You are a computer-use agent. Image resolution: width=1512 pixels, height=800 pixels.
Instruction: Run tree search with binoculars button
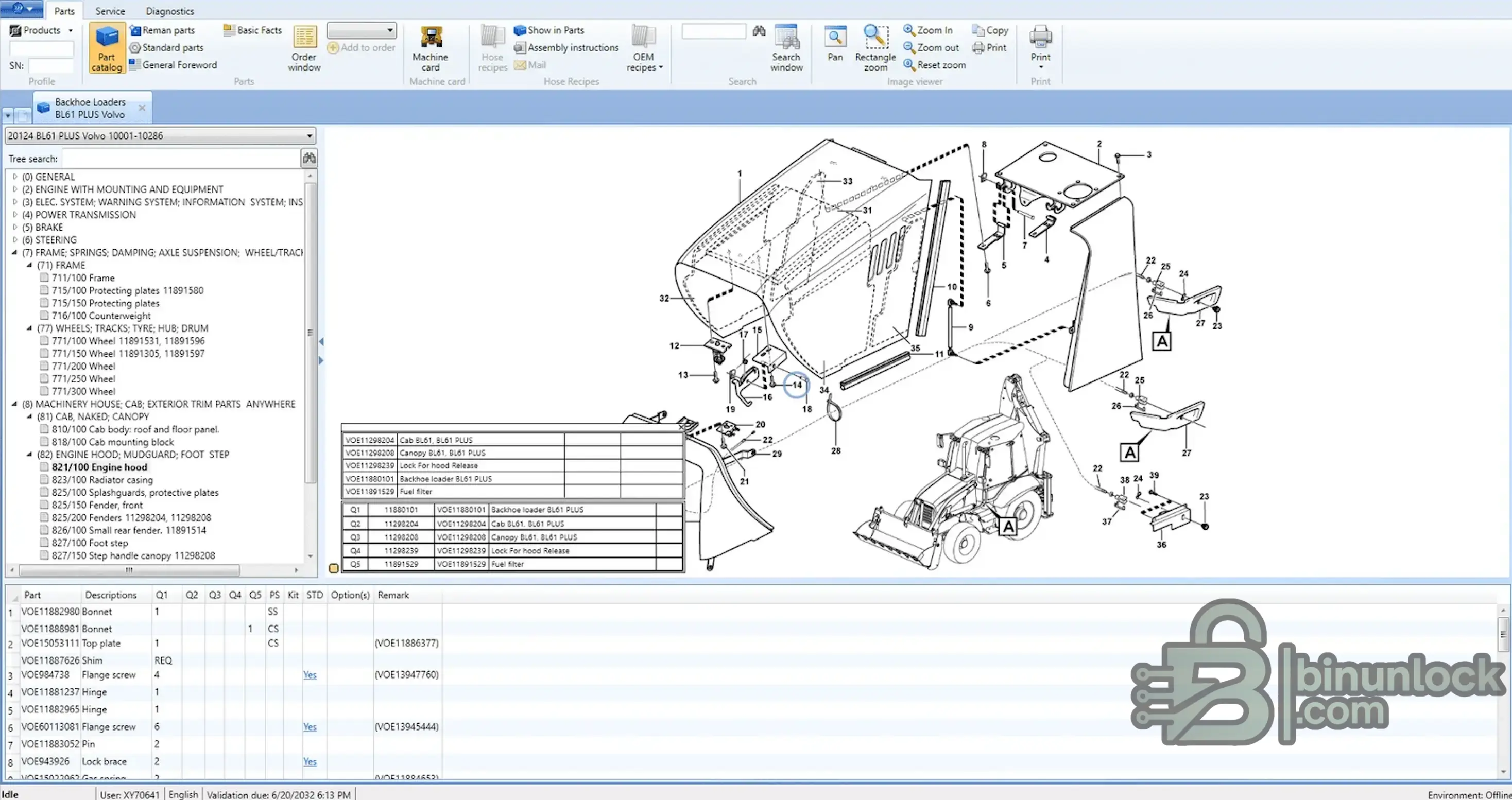click(310, 158)
